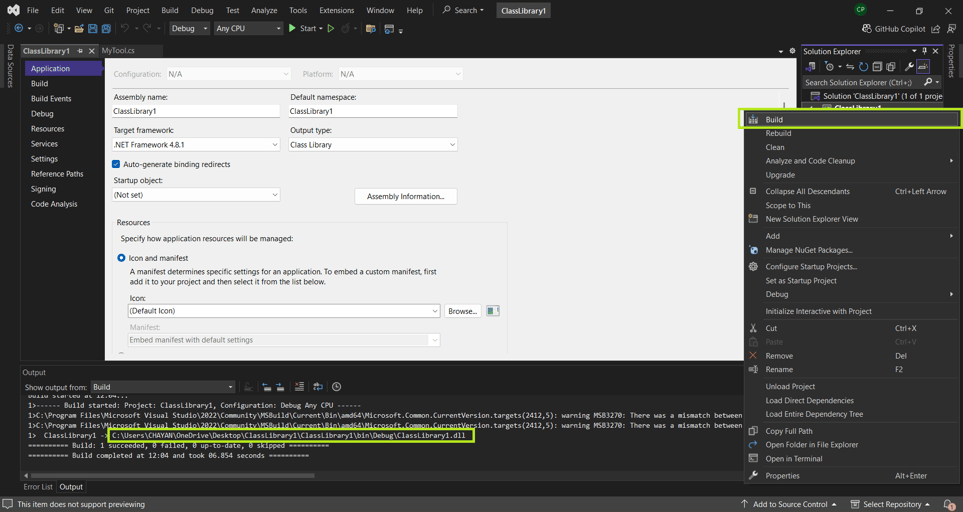The height and width of the screenshot is (512, 963).
Task: Click Show All Files icon in Solution Explorer
Action: (891, 66)
